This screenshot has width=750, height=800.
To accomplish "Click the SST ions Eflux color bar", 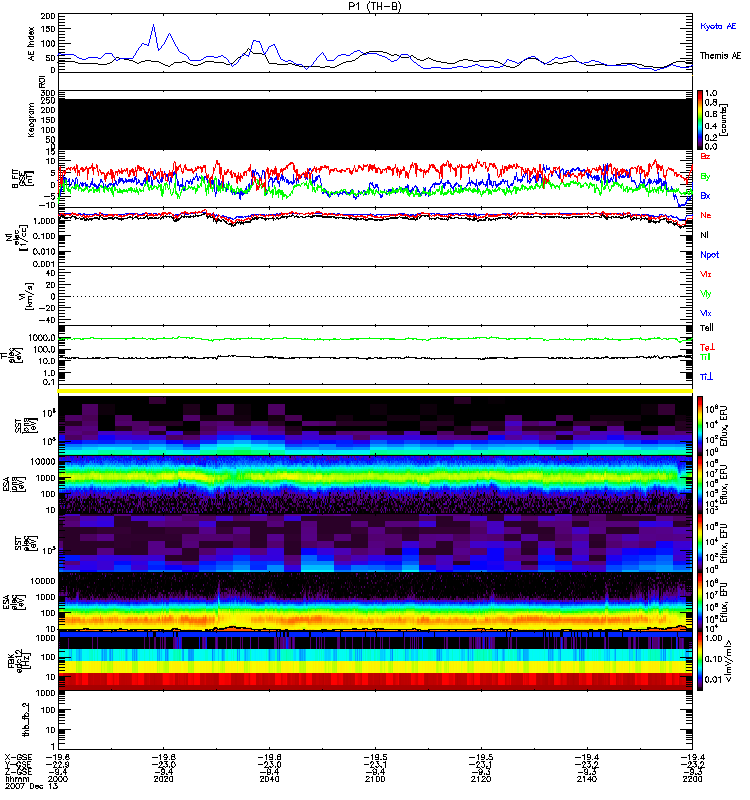I will pos(700,426).
